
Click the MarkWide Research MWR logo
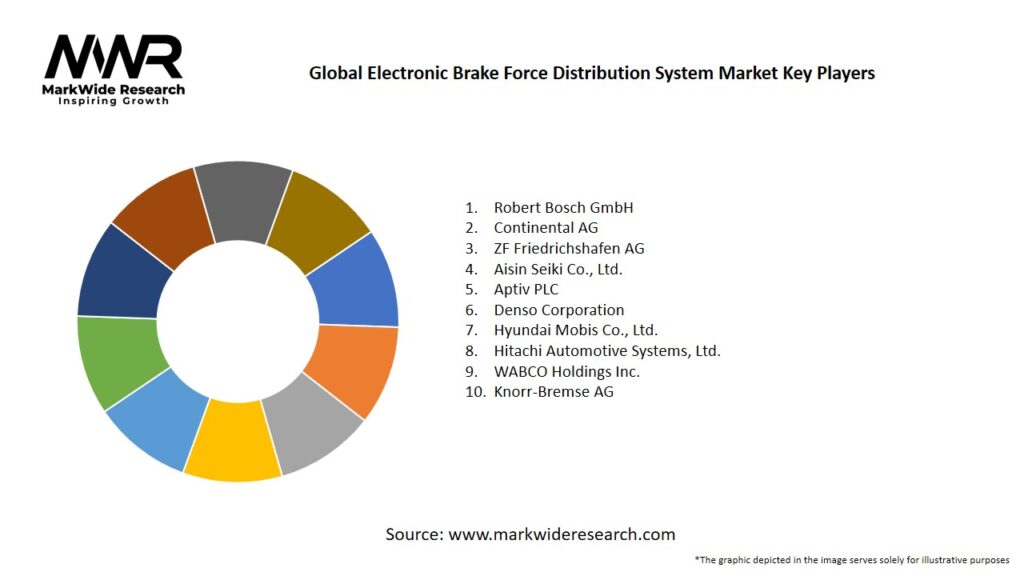pyautogui.click(x=114, y=69)
